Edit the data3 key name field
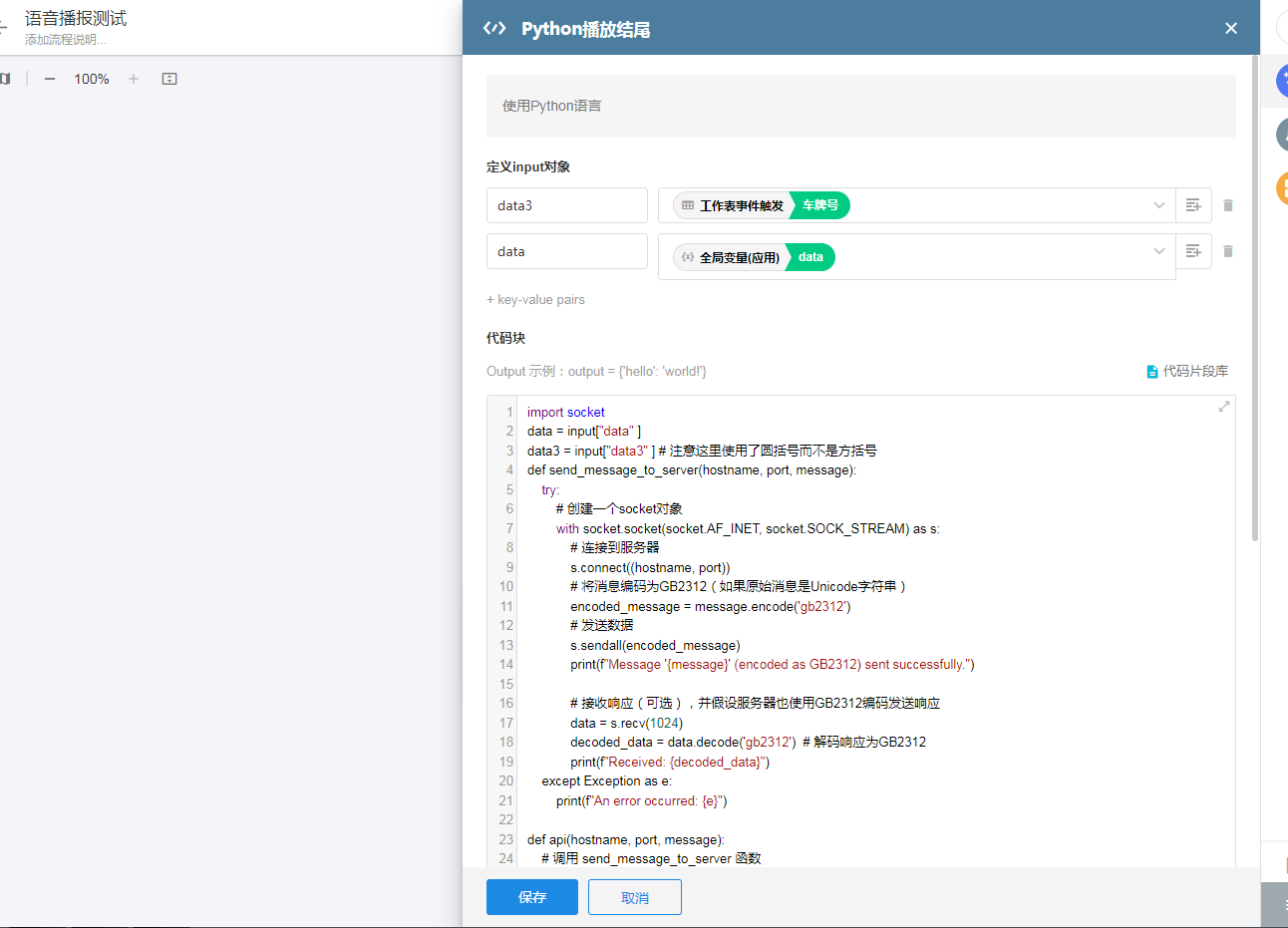 pos(566,205)
